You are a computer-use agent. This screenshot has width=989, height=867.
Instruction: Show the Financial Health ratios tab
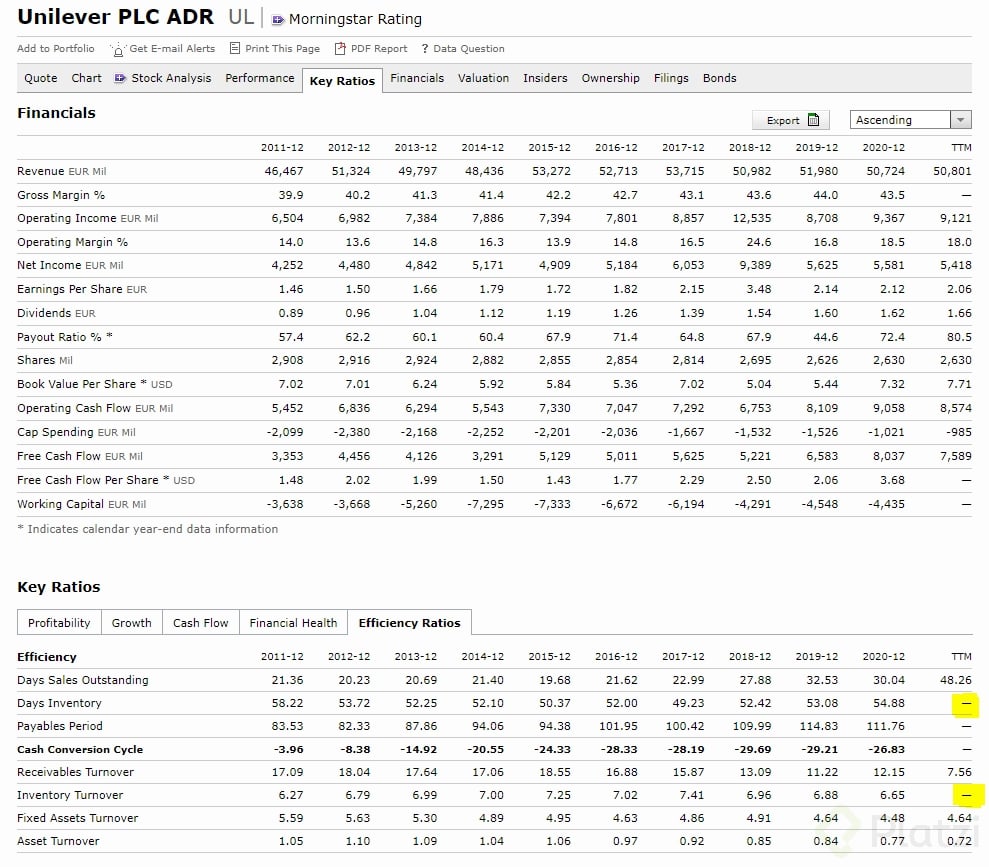pyautogui.click(x=293, y=622)
